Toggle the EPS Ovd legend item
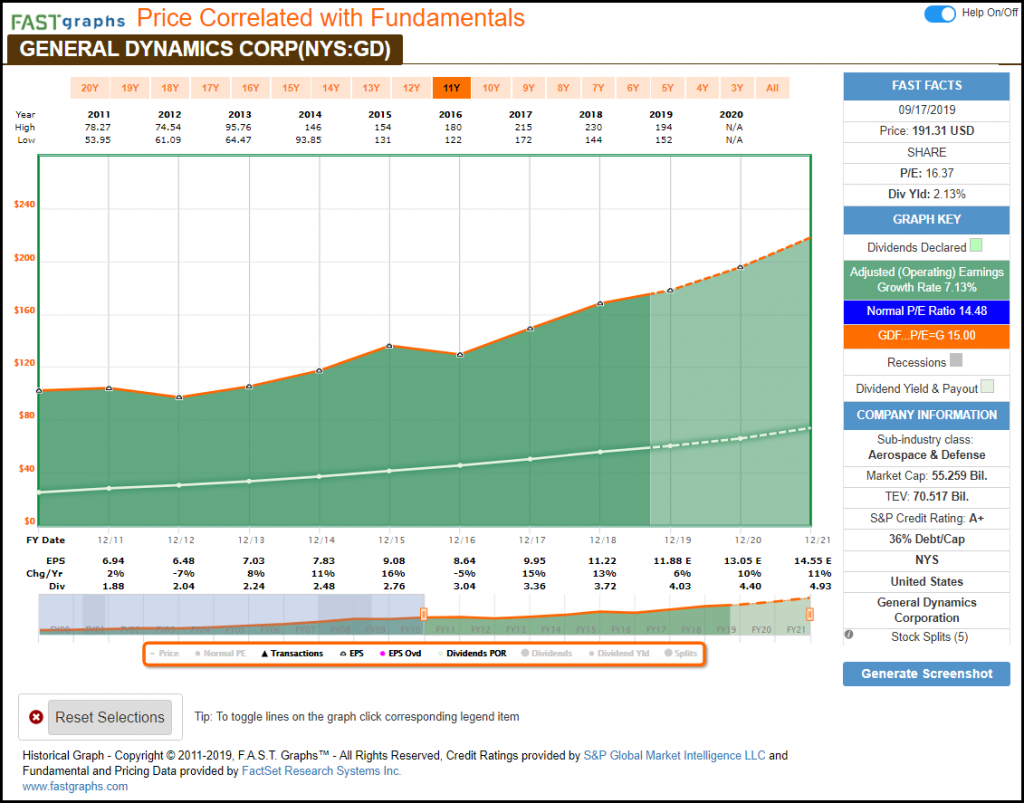The image size is (1024, 803). tap(400, 653)
